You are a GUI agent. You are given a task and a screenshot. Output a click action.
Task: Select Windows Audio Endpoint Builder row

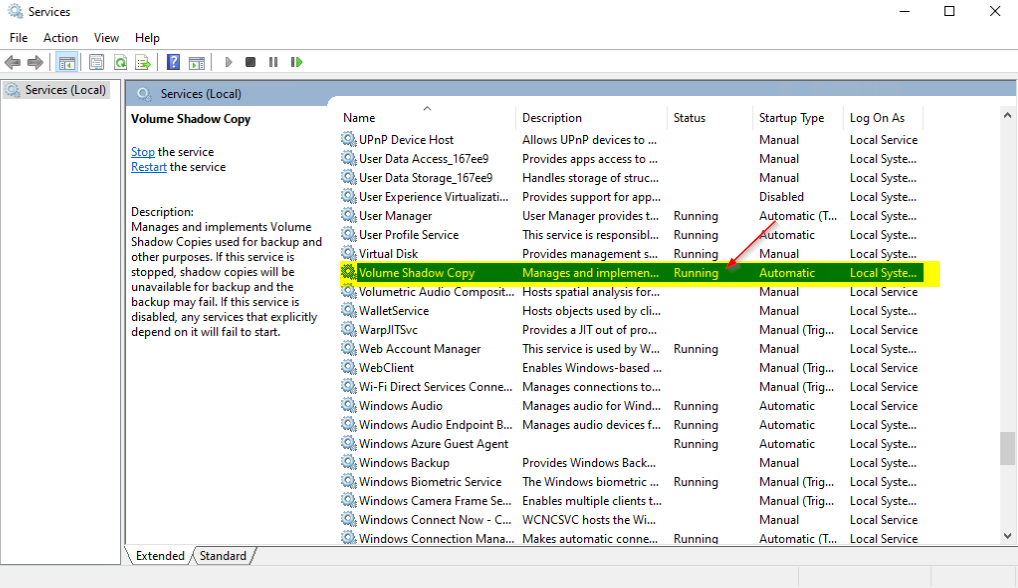pos(630,424)
